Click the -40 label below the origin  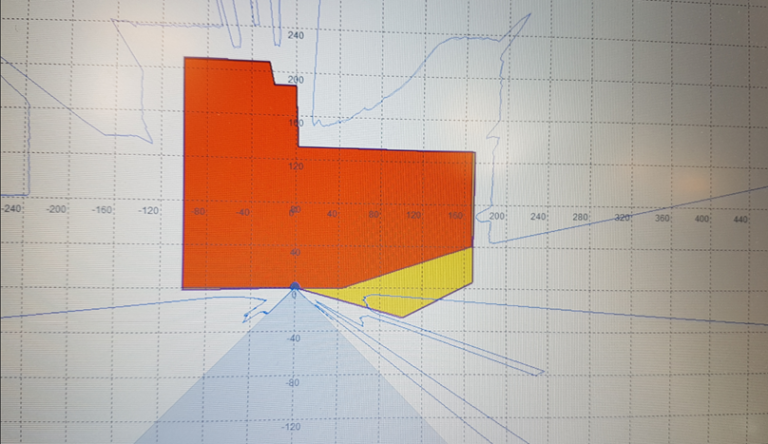(x=294, y=339)
